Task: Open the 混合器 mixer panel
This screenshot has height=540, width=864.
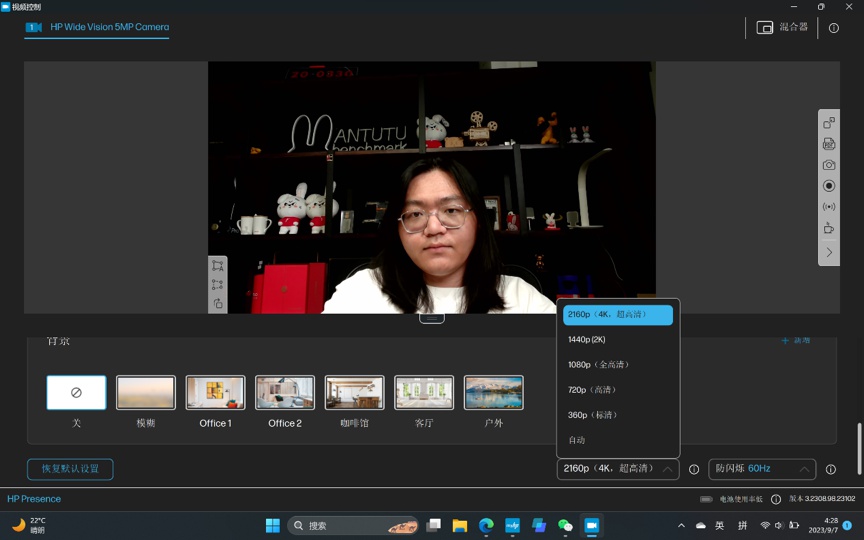Action: click(x=782, y=27)
